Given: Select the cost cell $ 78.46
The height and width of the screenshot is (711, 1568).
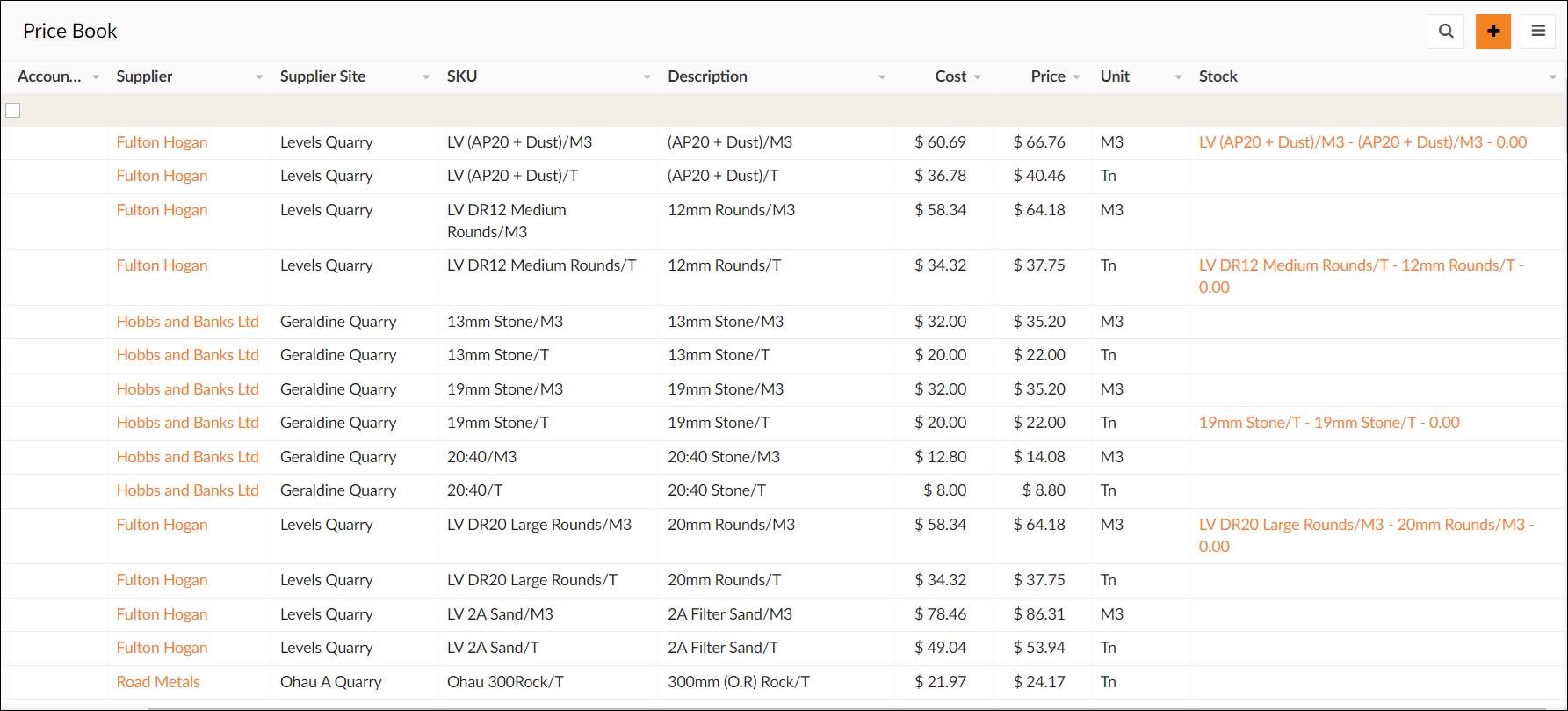Looking at the screenshot, I should coord(940,614).
